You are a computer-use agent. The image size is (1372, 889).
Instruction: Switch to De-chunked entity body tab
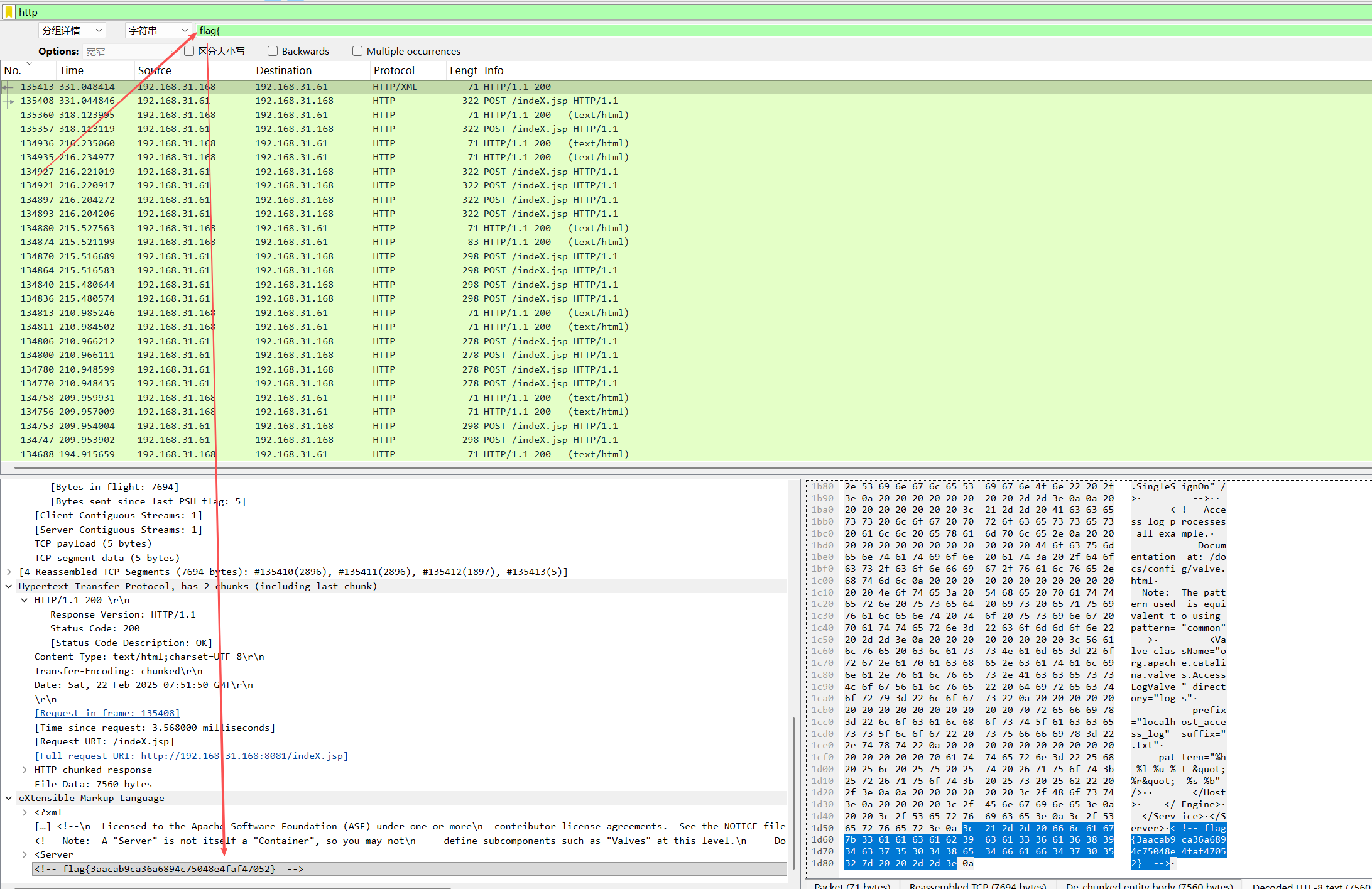pos(1148,885)
